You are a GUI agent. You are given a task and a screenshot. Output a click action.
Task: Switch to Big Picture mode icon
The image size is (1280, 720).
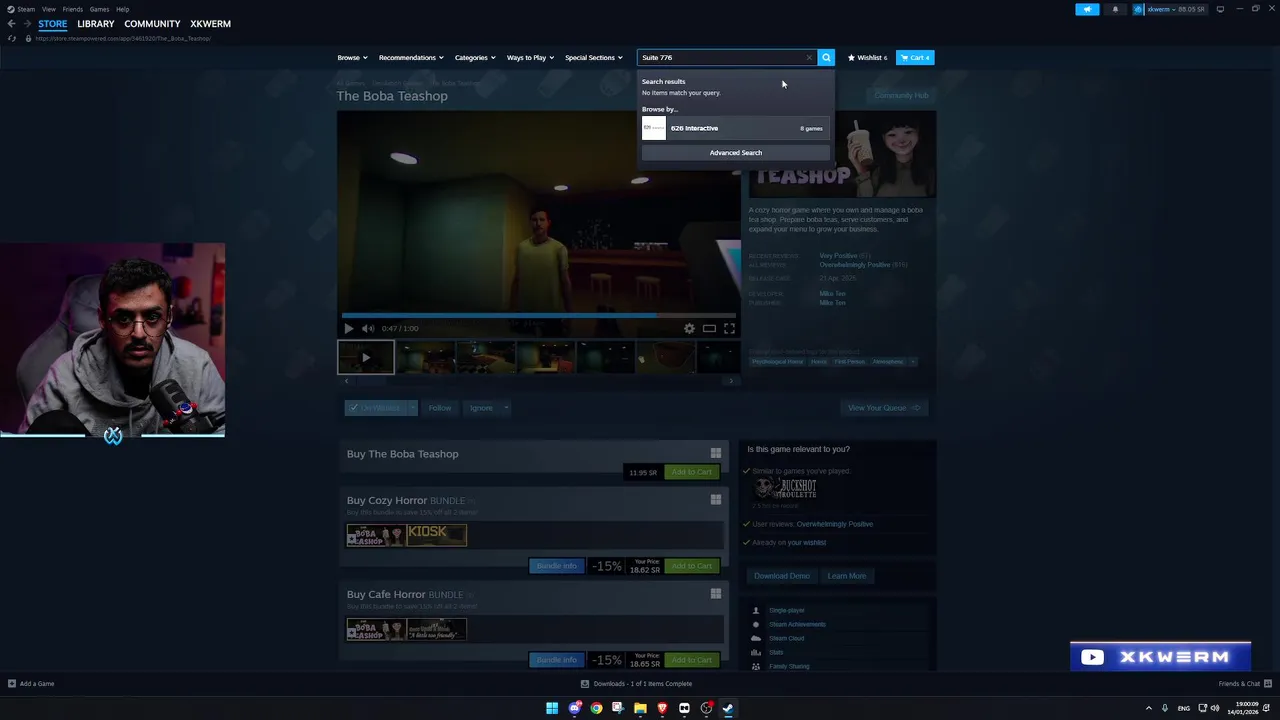[1219, 9]
